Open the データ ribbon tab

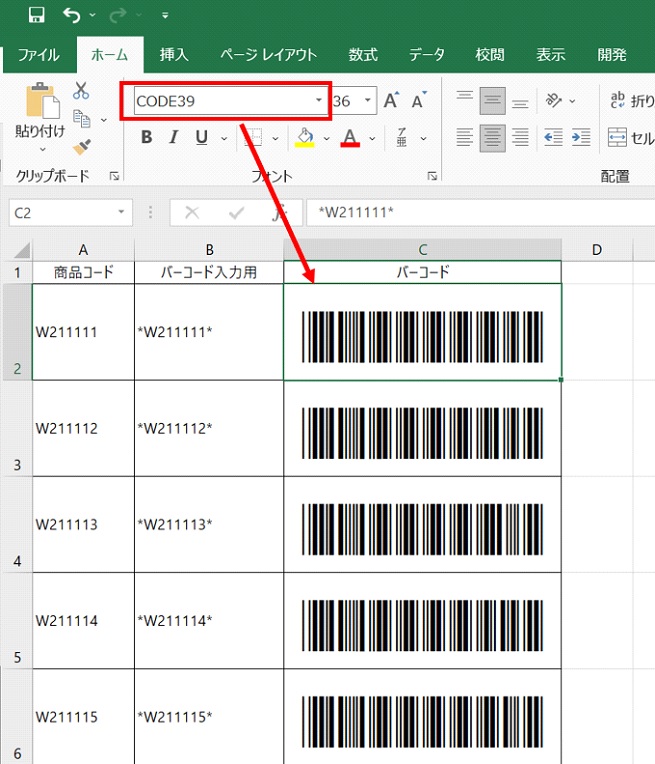[x=426, y=55]
